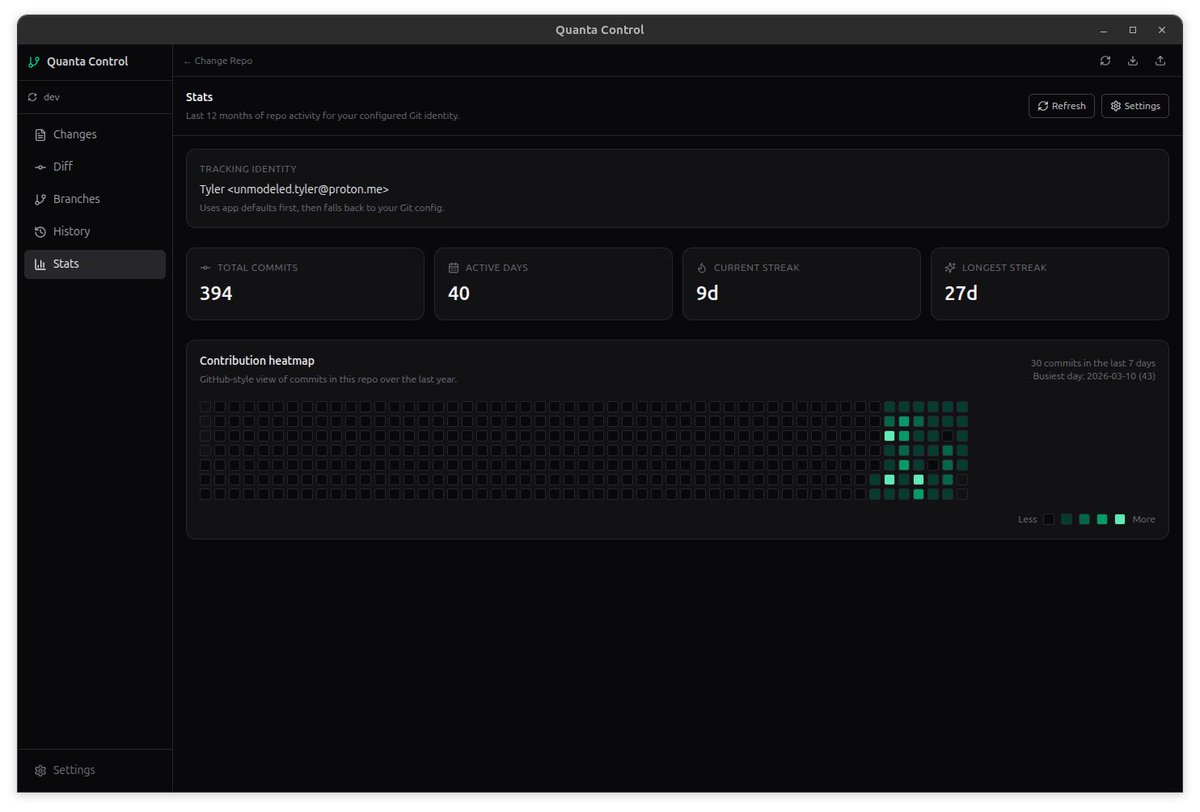Open the Diff view in sidebar
This screenshot has width=1200, height=812.
coord(95,167)
